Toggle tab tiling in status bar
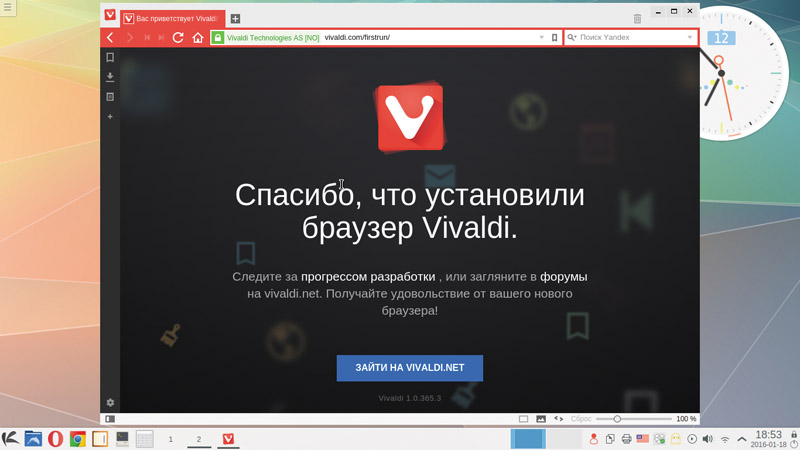 coord(523,419)
